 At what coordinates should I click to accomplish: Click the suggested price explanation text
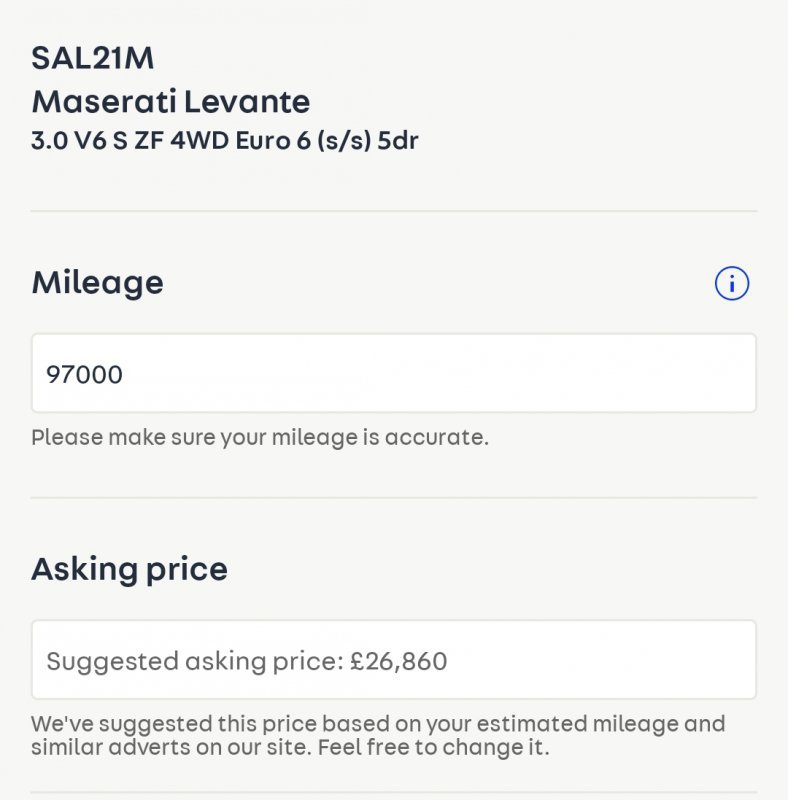378,735
